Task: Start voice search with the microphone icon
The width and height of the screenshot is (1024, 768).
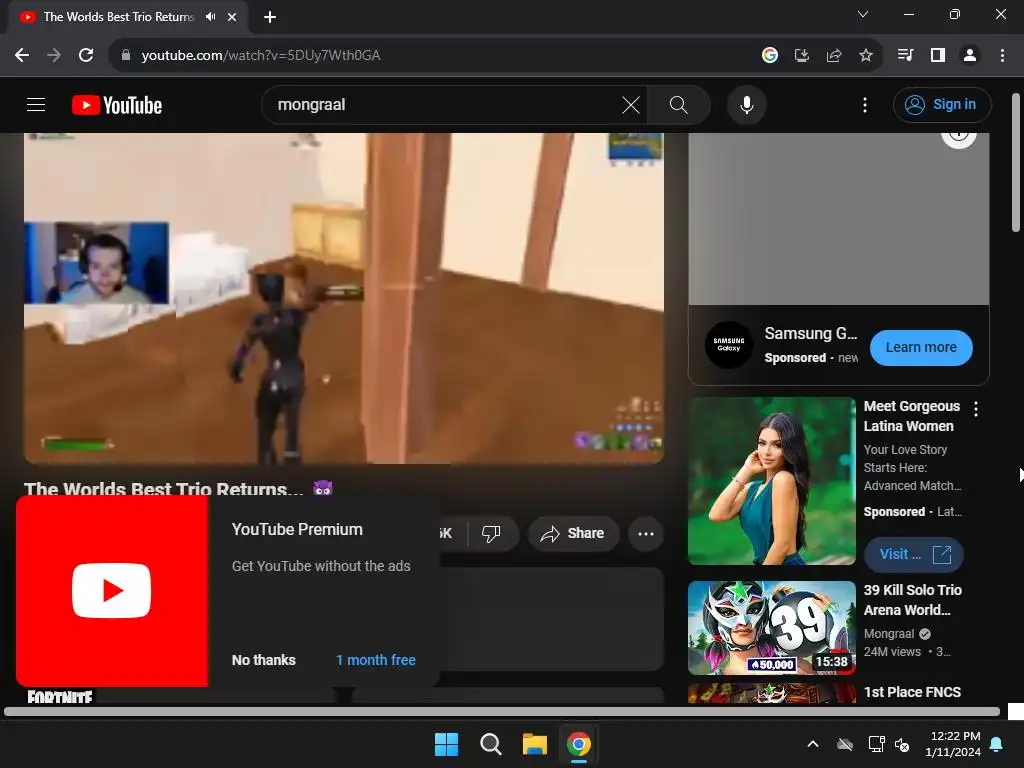Action: pos(746,104)
